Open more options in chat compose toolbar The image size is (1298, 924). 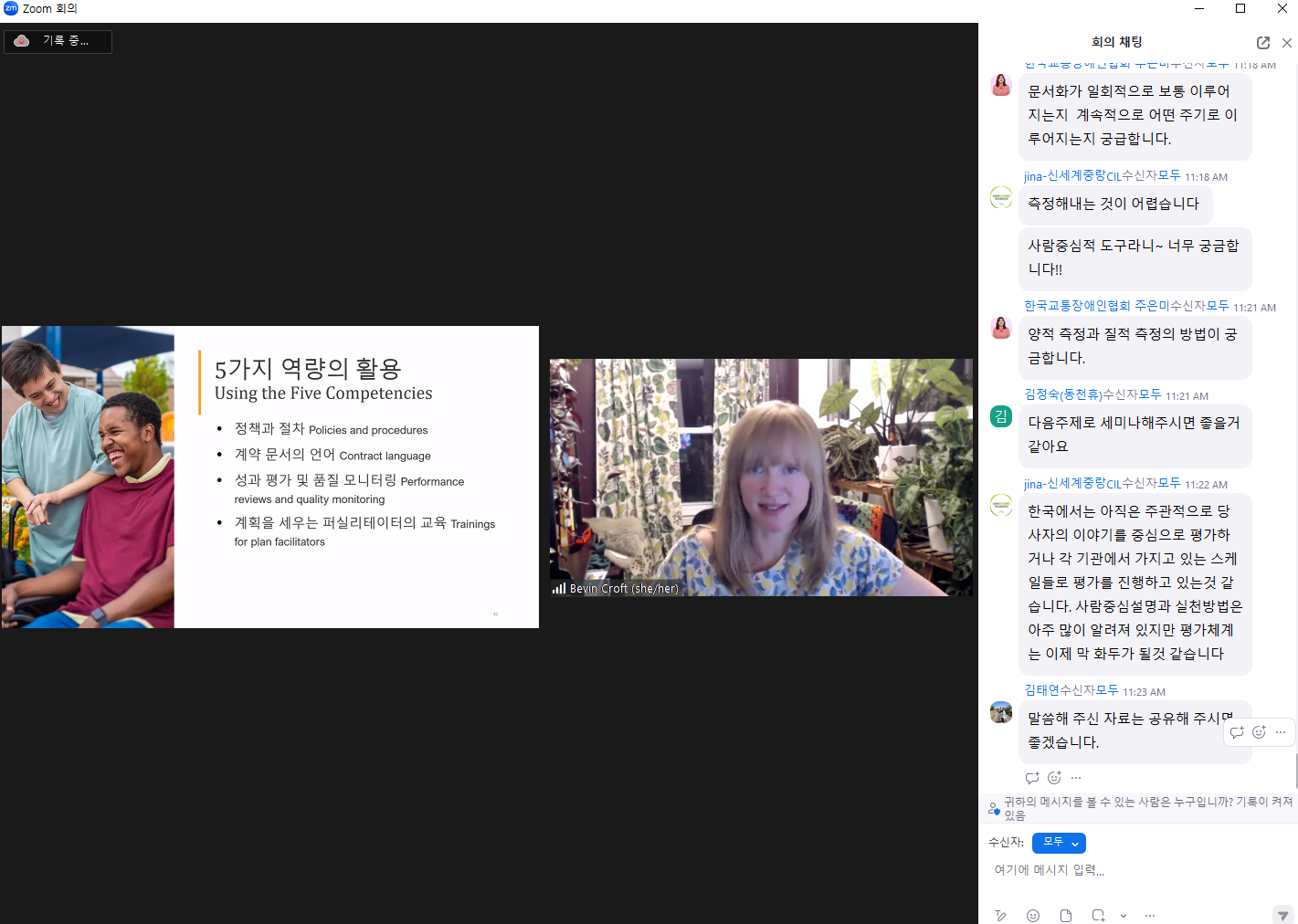pos(1150,916)
